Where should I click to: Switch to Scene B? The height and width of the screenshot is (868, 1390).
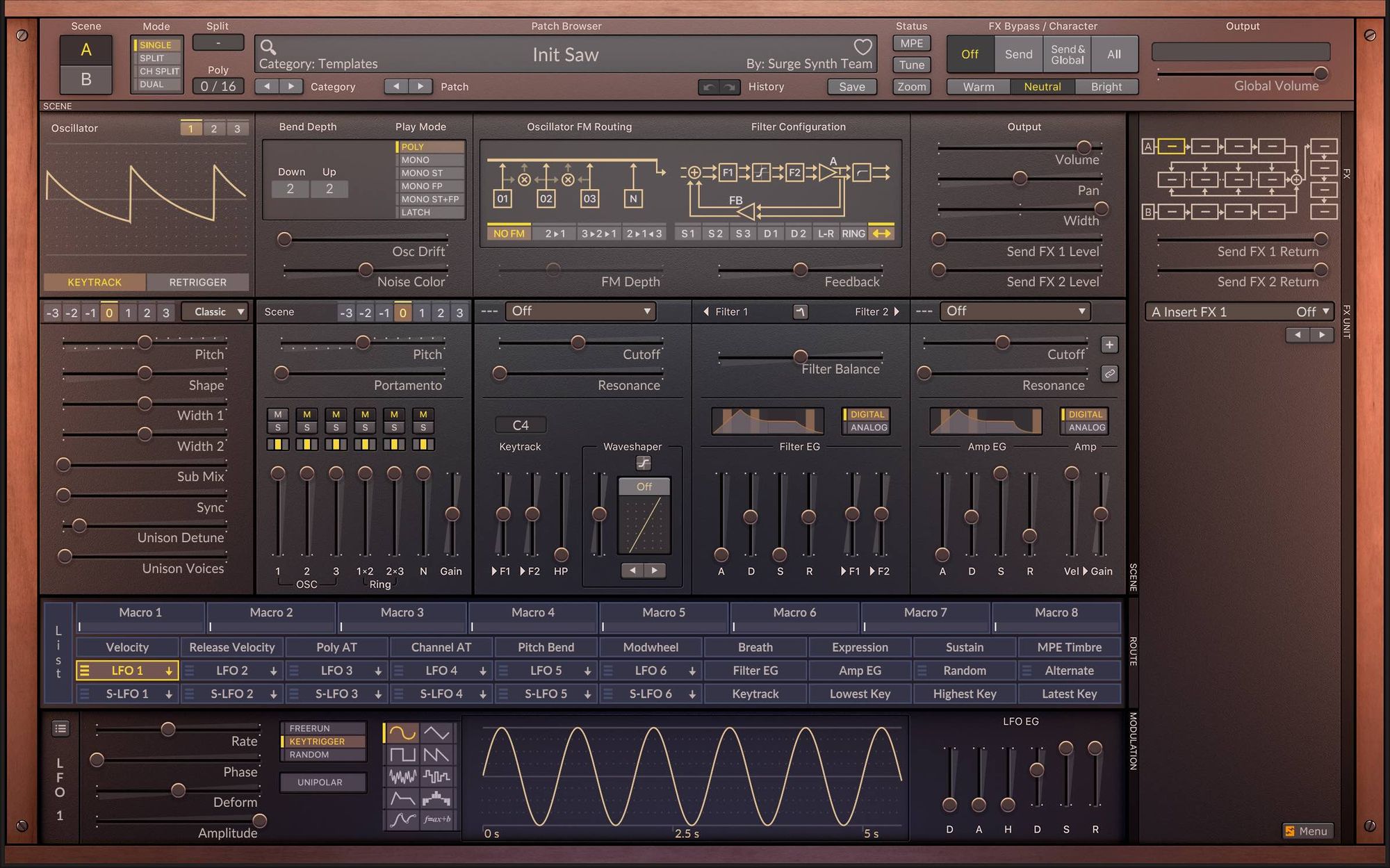click(x=85, y=79)
